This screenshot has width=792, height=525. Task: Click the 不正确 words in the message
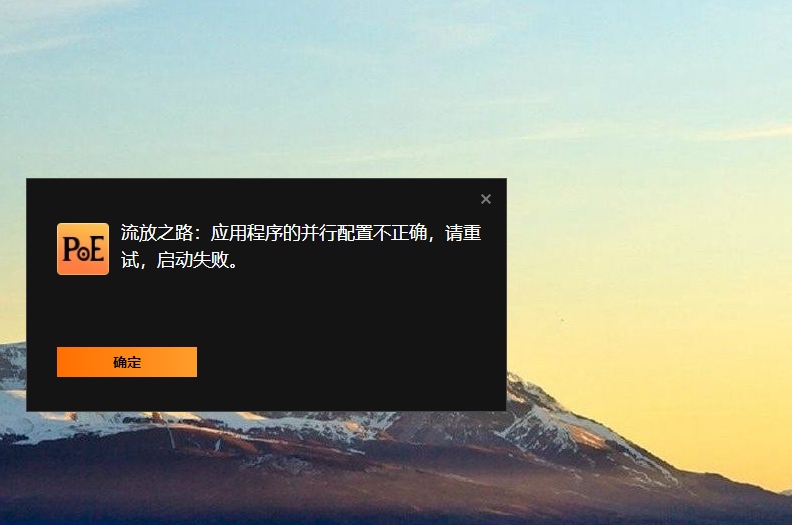click(x=400, y=233)
